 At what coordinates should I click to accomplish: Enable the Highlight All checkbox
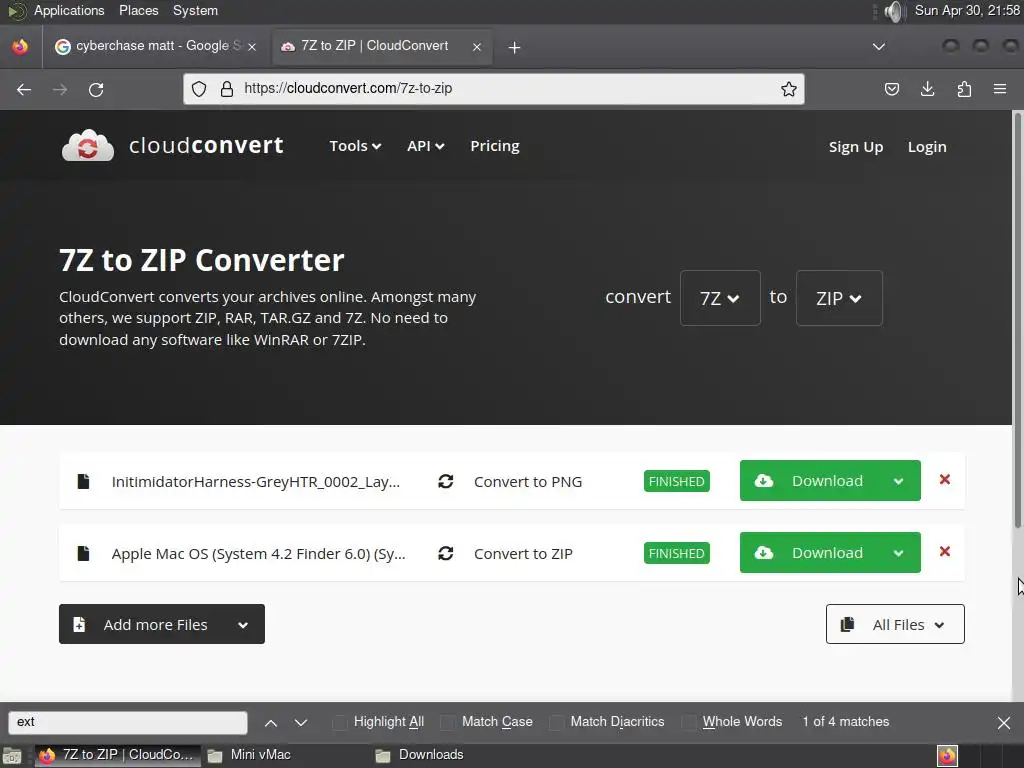tap(340, 722)
